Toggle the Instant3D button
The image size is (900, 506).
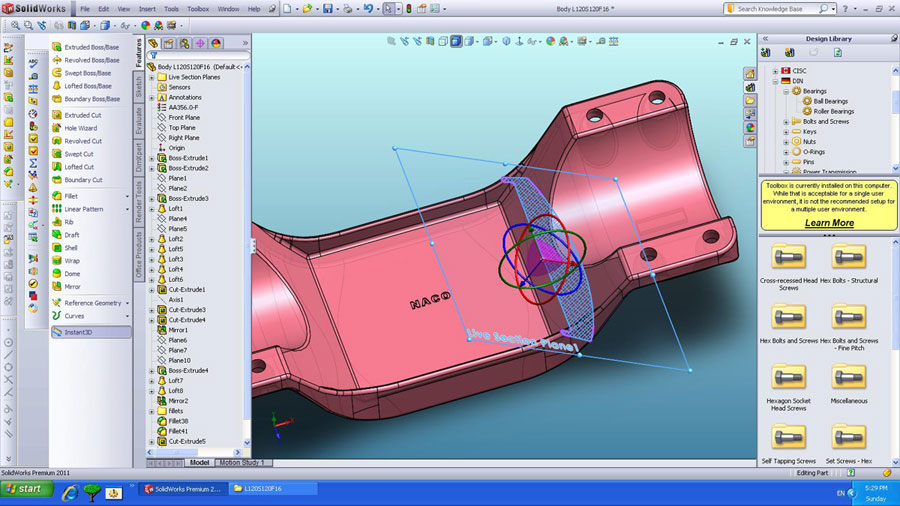91,332
